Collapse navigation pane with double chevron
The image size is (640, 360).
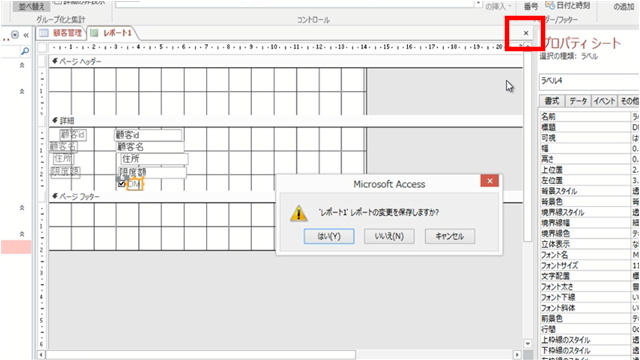(x=26, y=35)
